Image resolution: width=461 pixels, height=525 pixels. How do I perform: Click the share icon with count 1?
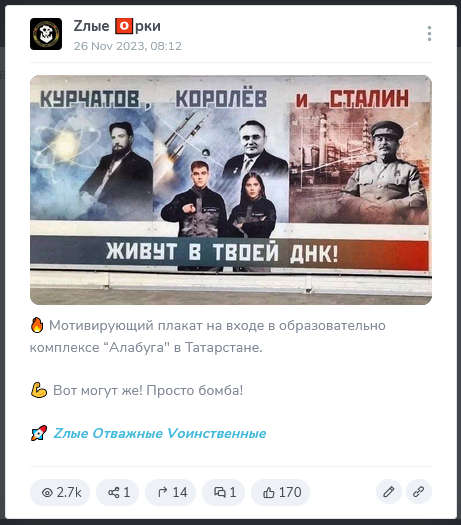118,492
